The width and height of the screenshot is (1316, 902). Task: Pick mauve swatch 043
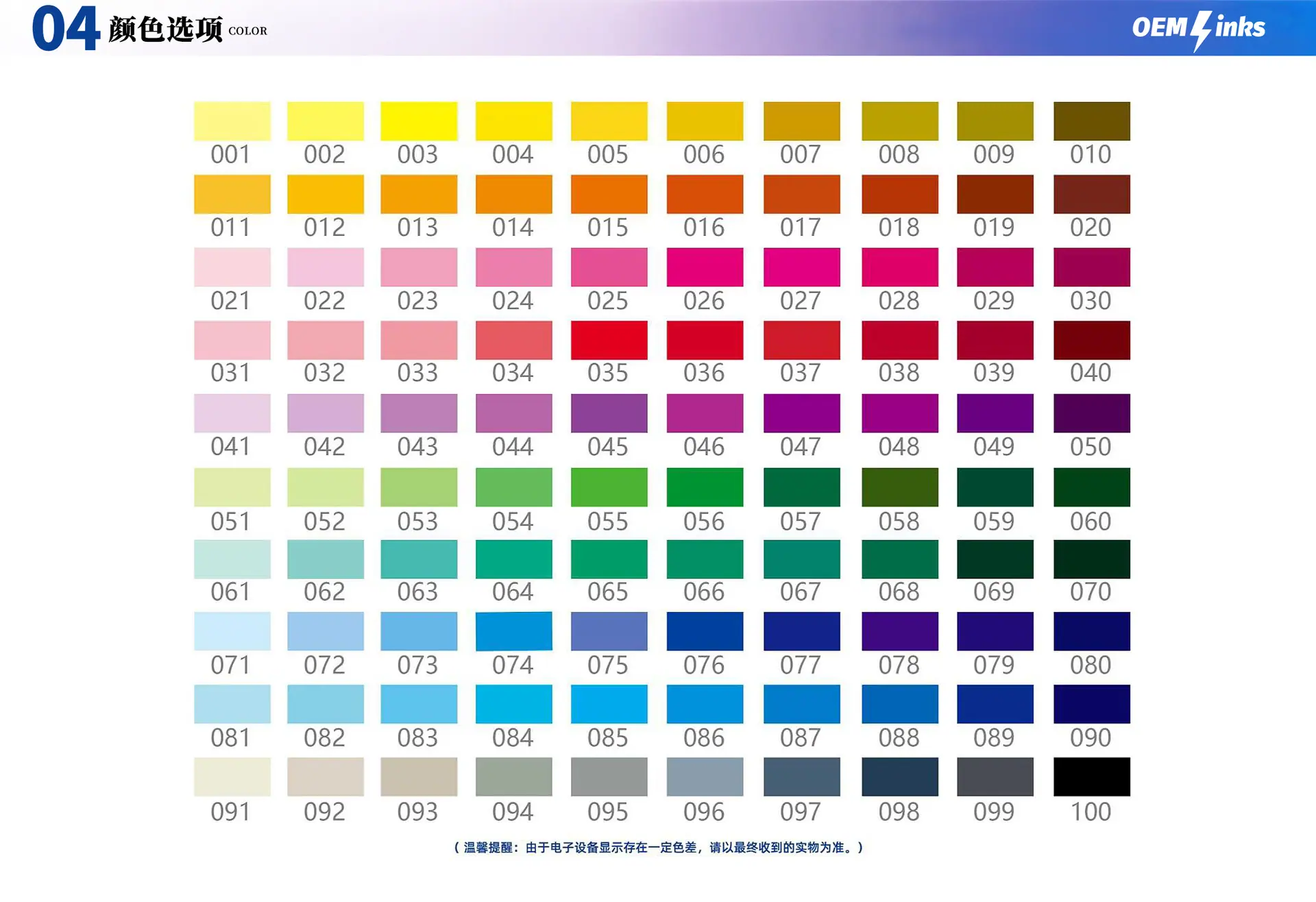tap(419, 413)
